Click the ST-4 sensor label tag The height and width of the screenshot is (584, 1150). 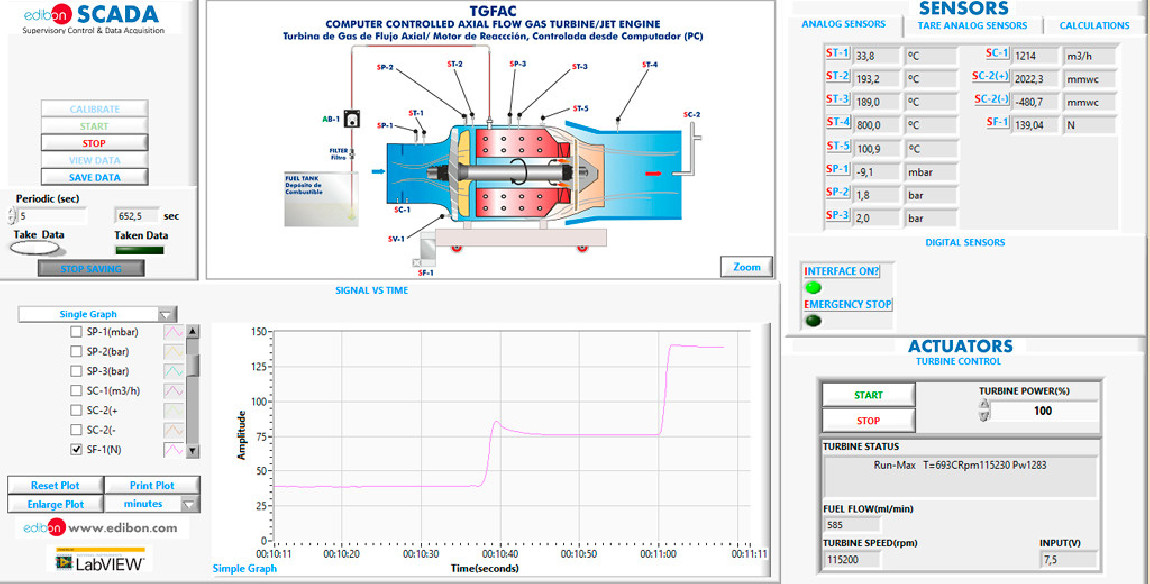tap(838, 123)
